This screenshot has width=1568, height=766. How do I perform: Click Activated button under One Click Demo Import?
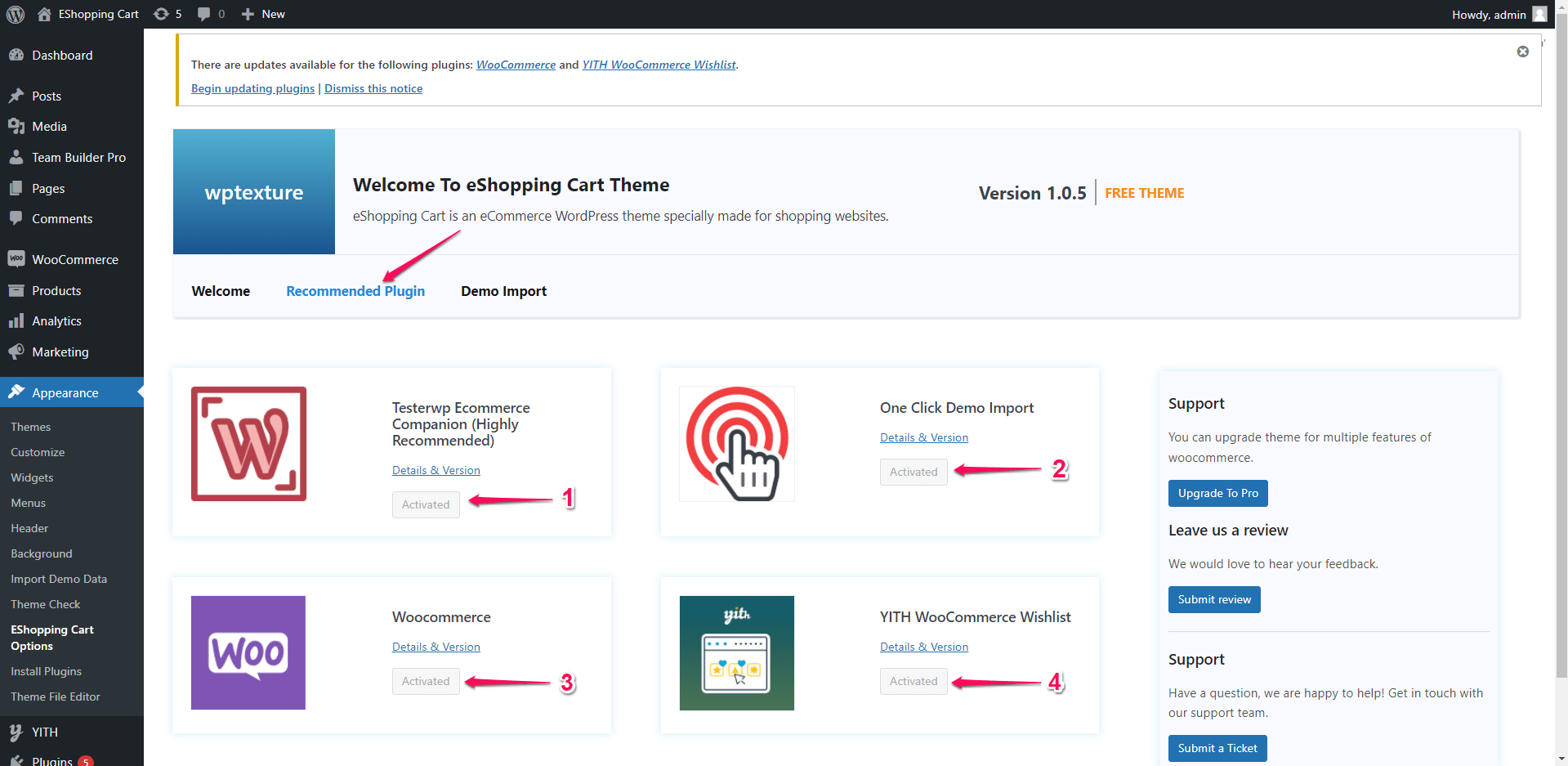coord(914,472)
